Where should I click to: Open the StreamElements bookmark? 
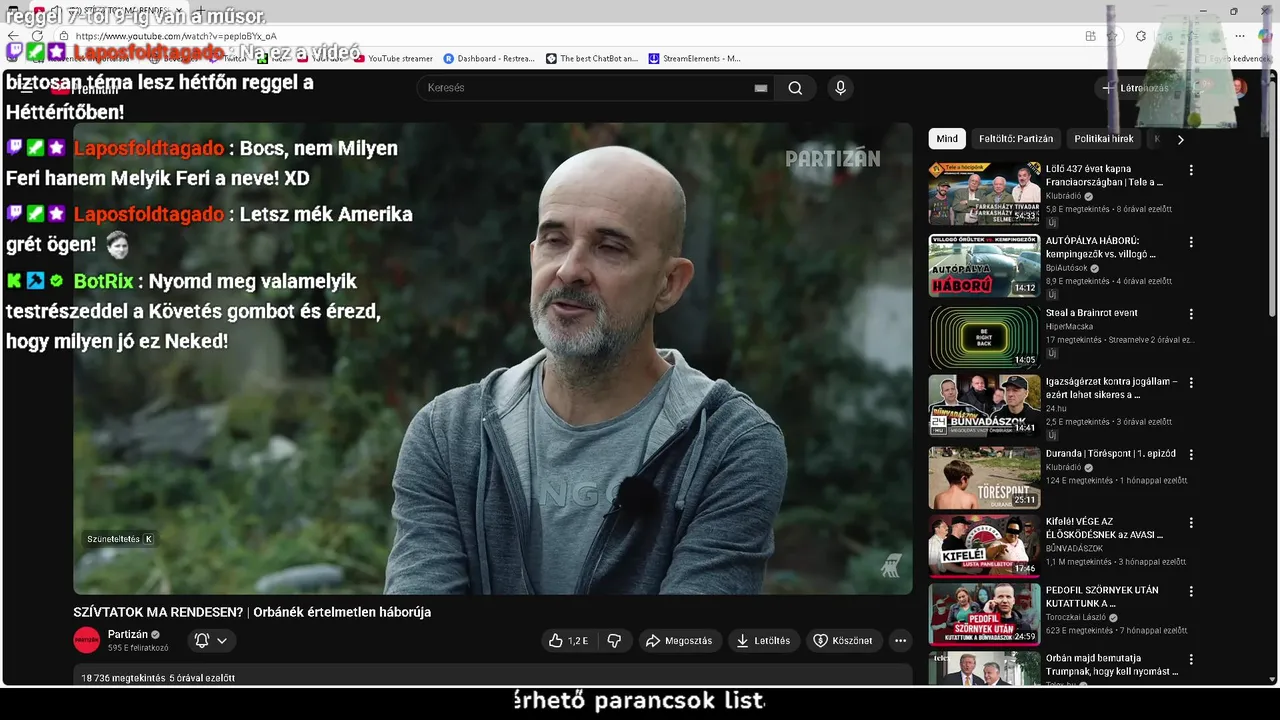(x=695, y=58)
